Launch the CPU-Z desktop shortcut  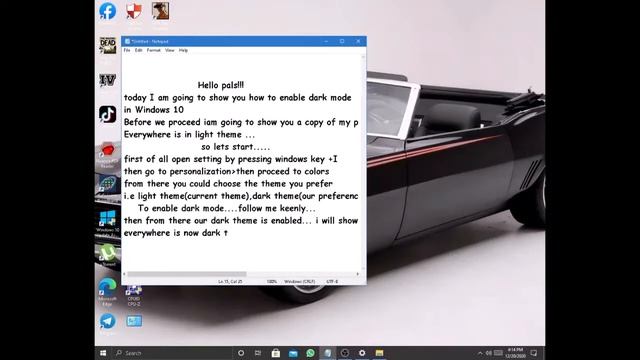click(134, 291)
